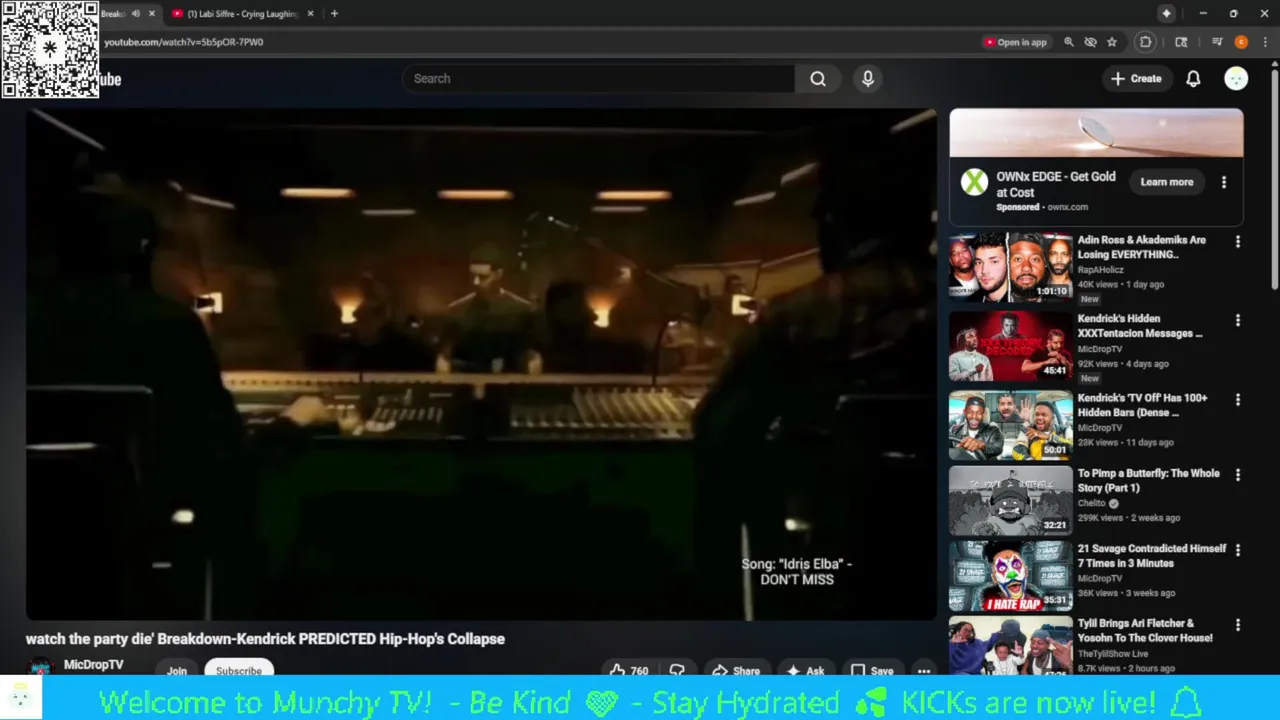The width and height of the screenshot is (1280, 720).
Task: Click the ownx.com sponsored link text
Action: coord(1067,207)
